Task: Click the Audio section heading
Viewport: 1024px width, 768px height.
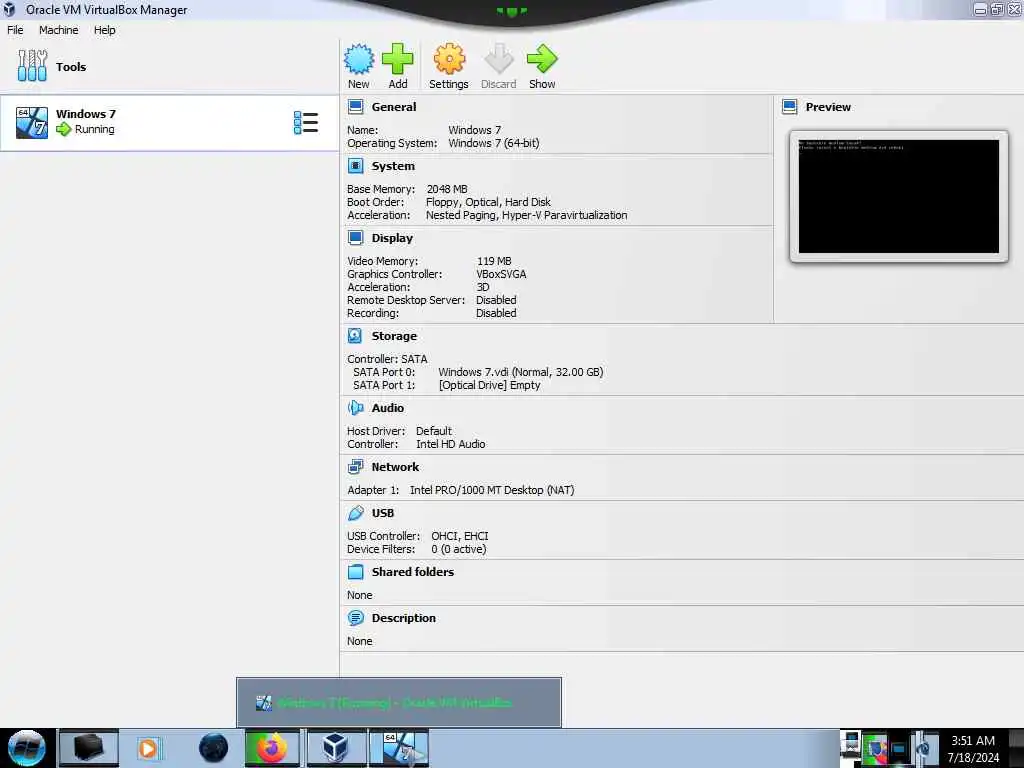Action: [388, 408]
